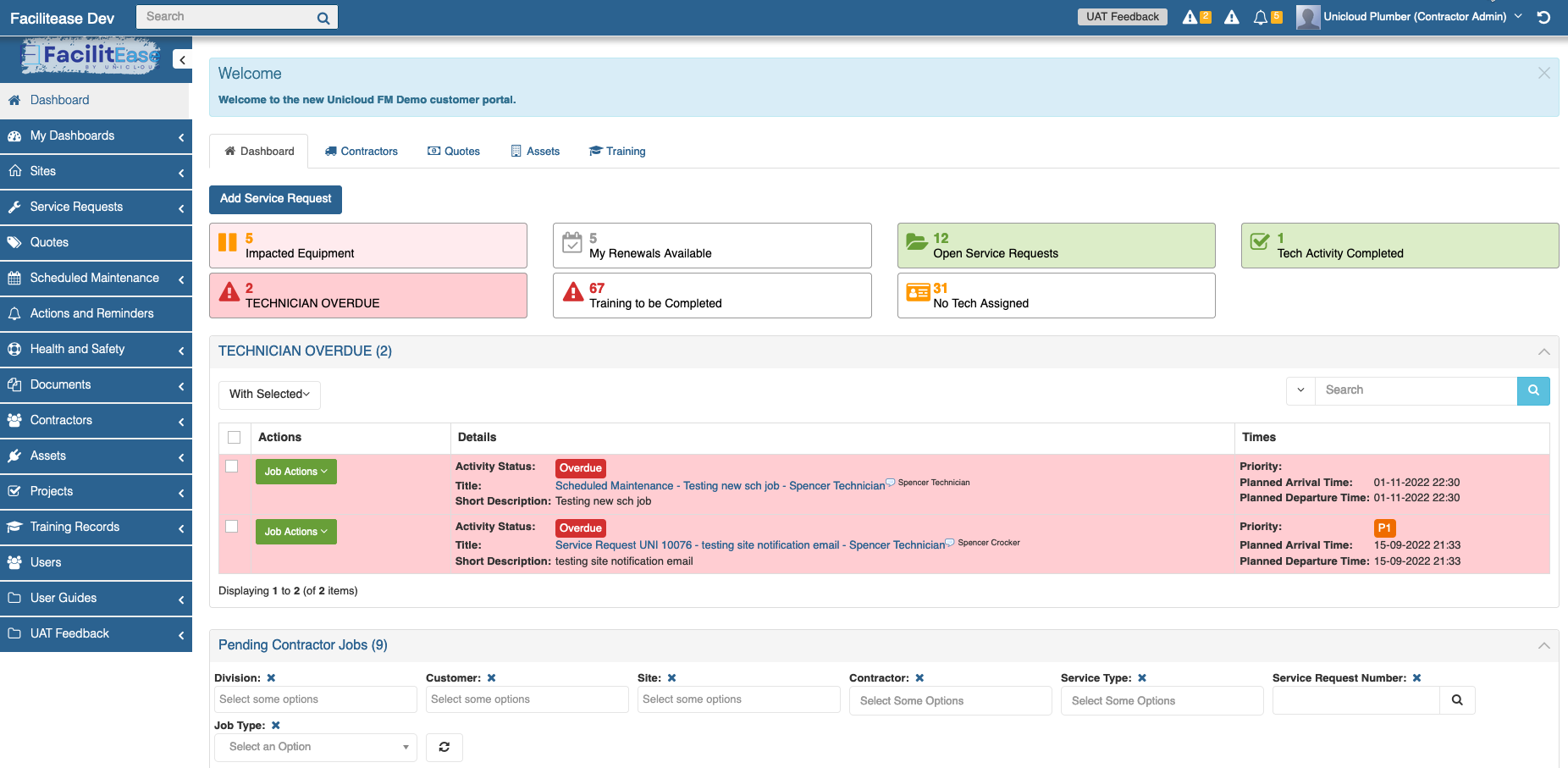This screenshot has height=768, width=1568.
Task: Select the No Tech Assigned card
Action: [1055, 295]
